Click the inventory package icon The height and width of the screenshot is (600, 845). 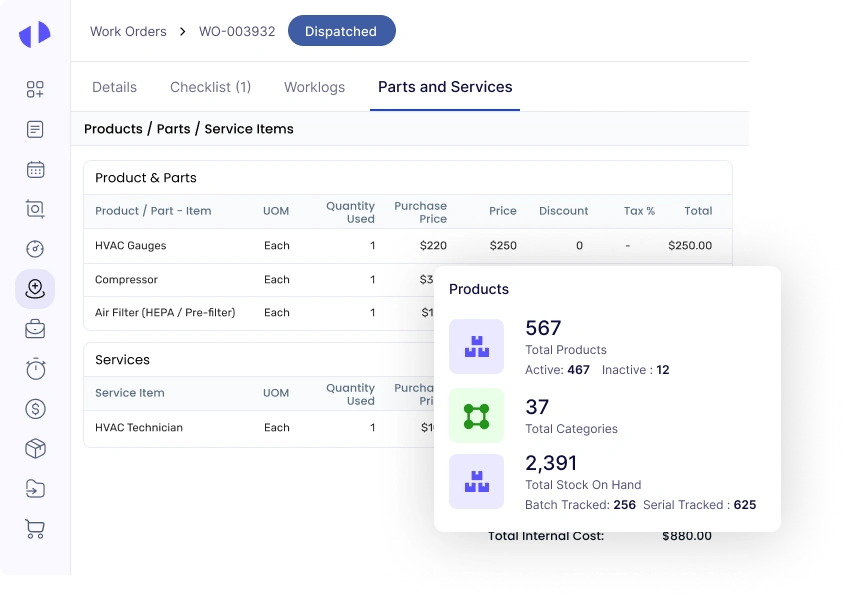35,449
